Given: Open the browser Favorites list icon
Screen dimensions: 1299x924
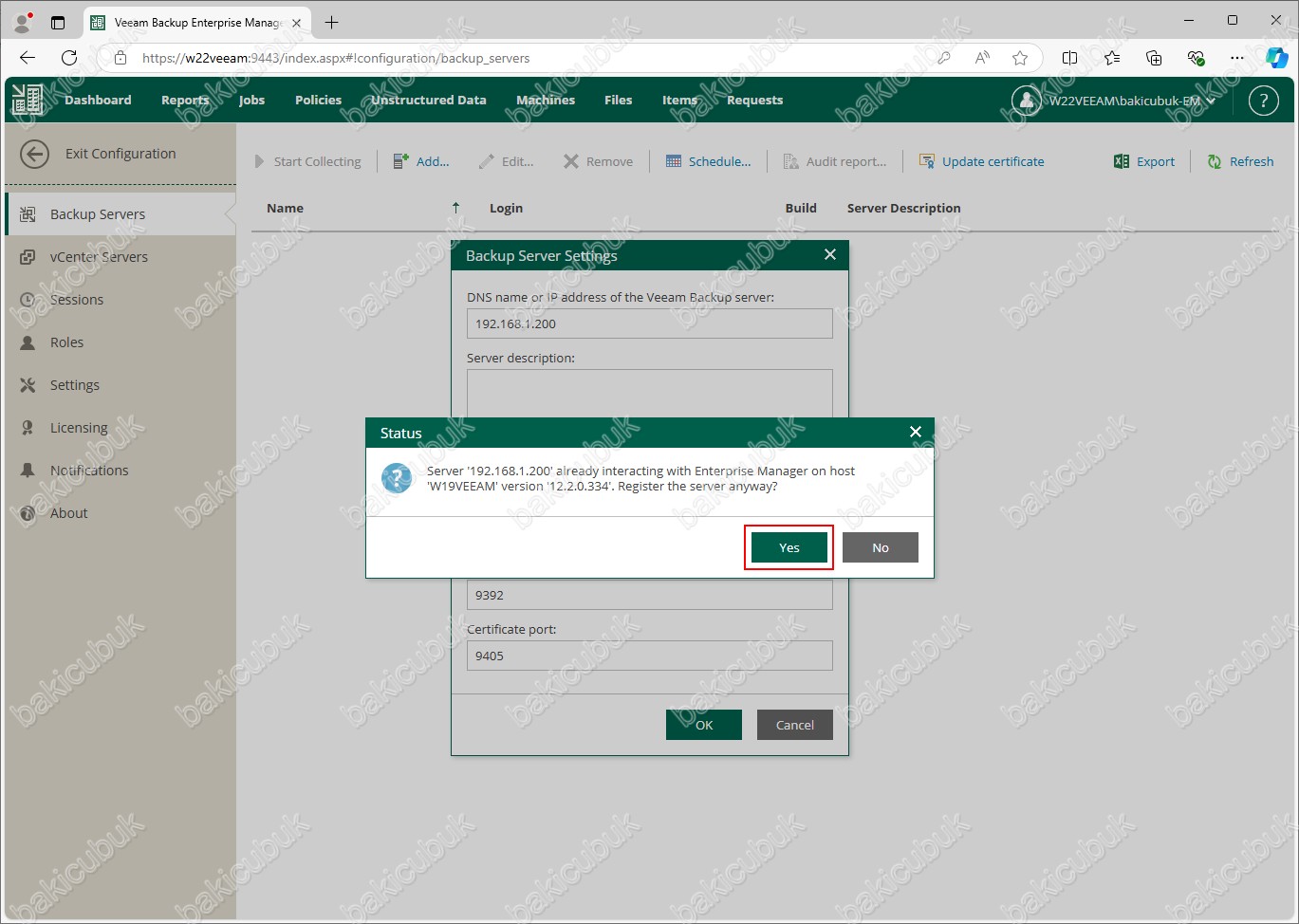Looking at the screenshot, I should point(1112,58).
